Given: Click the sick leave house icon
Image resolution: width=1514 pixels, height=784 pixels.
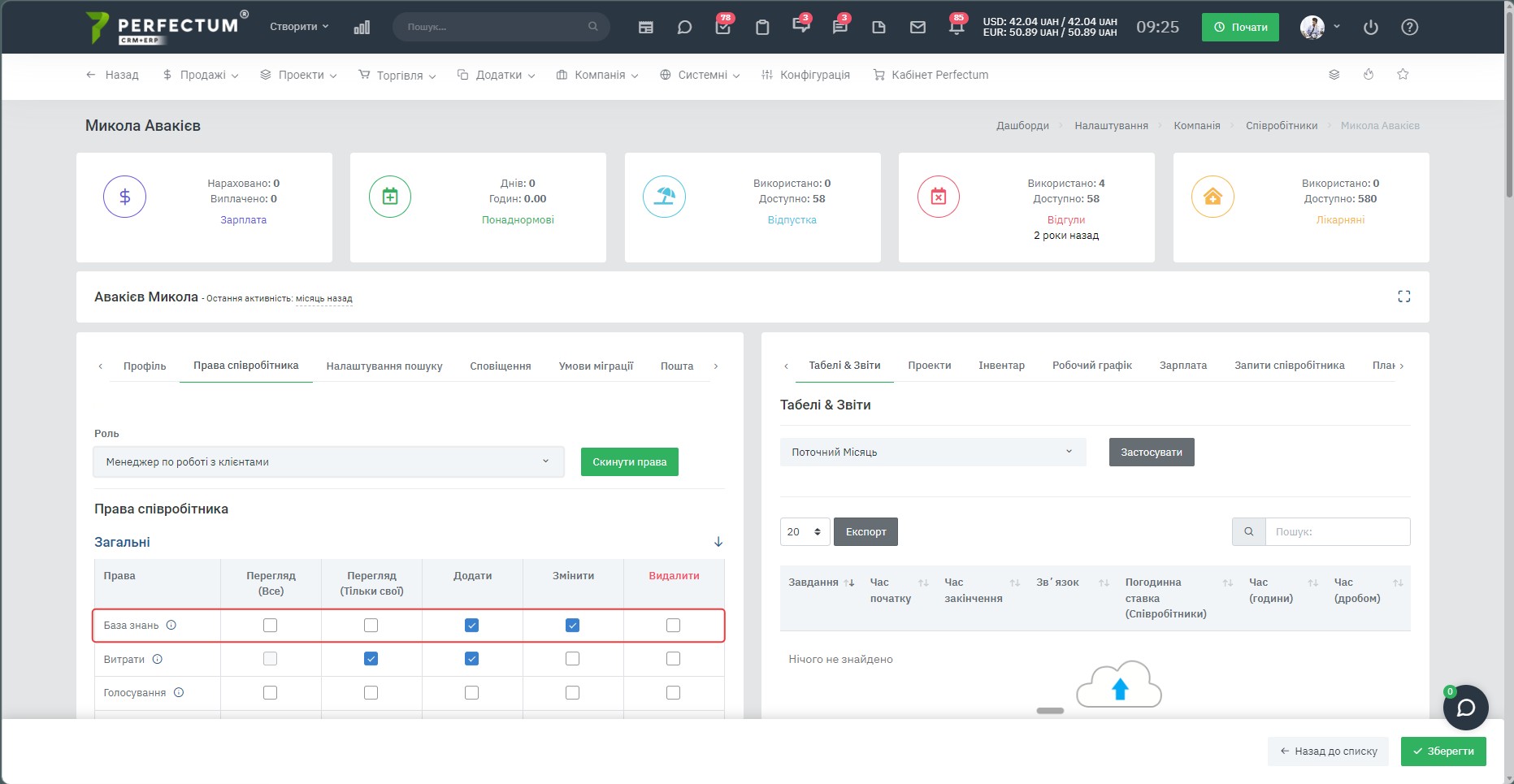Looking at the screenshot, I should coord(1213,197).
